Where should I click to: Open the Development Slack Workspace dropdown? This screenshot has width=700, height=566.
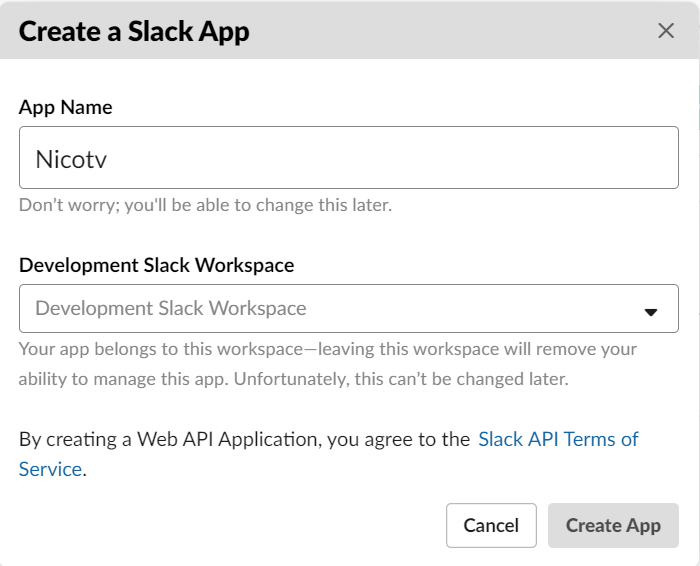tap(348, 308)
